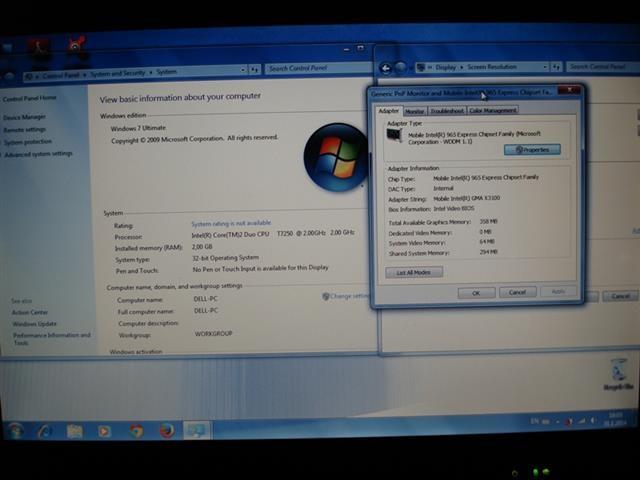Screen dimensions: 640x480
Task: Refresh the System window address bar
Action: 254,69
